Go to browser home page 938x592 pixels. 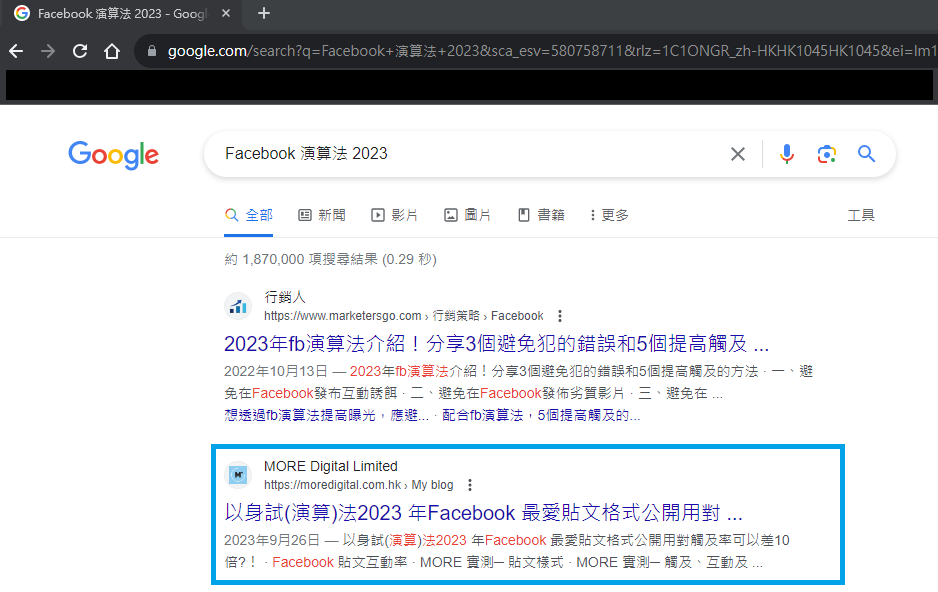112,51
